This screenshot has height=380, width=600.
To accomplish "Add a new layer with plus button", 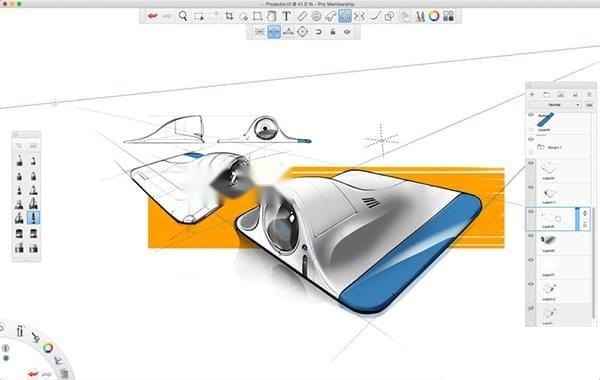I will coord(532,94).
